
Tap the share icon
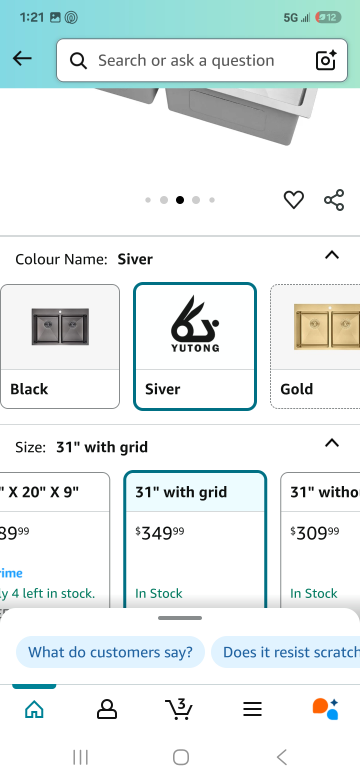coord(334,200)
